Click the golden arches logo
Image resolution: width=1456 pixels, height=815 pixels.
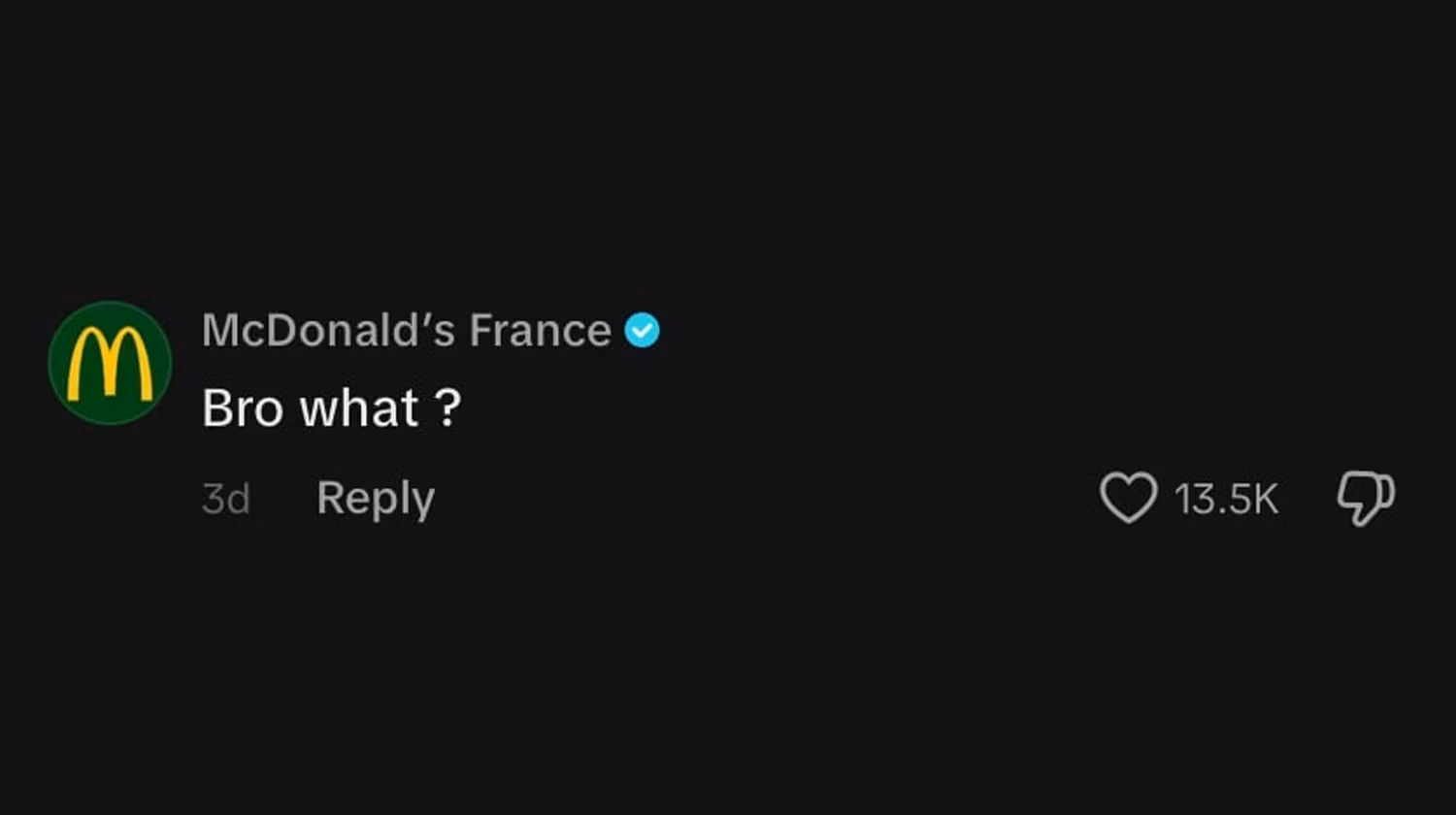110,364
